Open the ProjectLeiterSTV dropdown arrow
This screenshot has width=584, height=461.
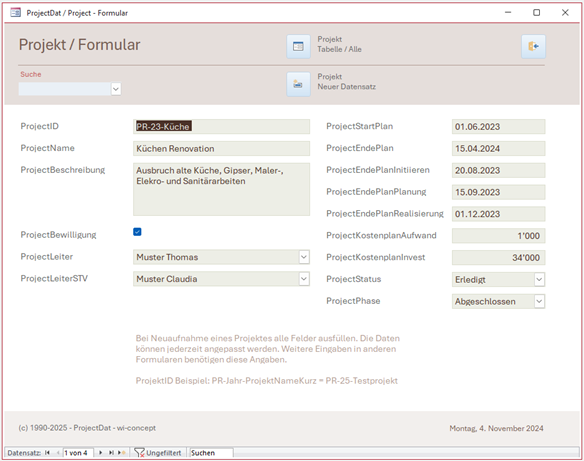tap(304, 279)
